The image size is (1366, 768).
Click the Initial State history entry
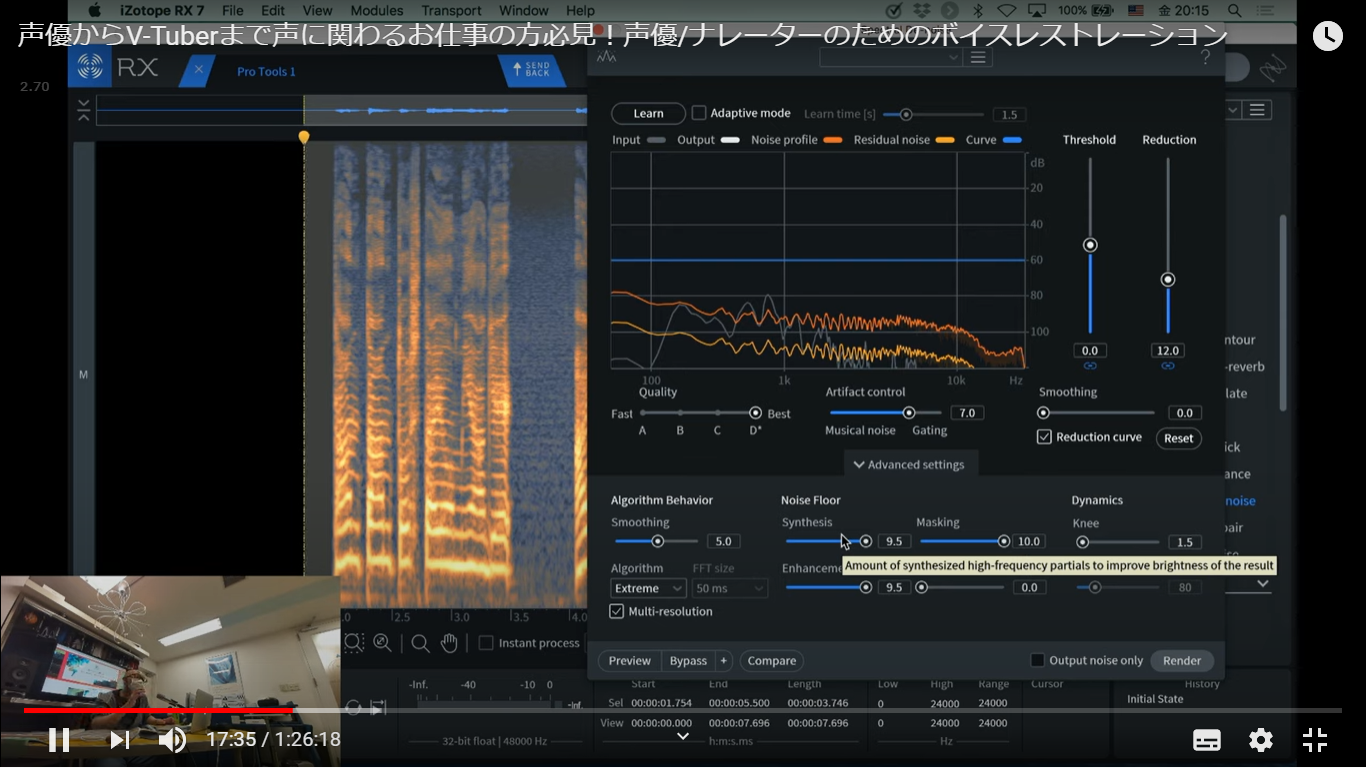(x=1155, y=699)
